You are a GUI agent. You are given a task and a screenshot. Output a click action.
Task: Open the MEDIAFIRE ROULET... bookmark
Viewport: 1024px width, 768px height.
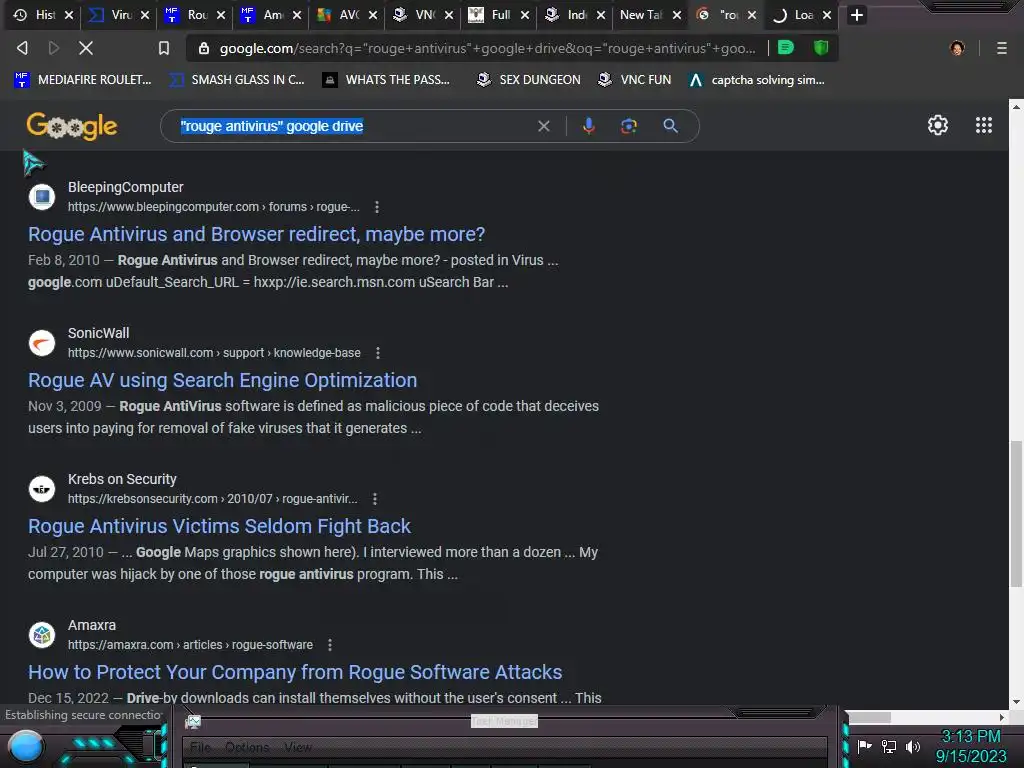point(84,80)
